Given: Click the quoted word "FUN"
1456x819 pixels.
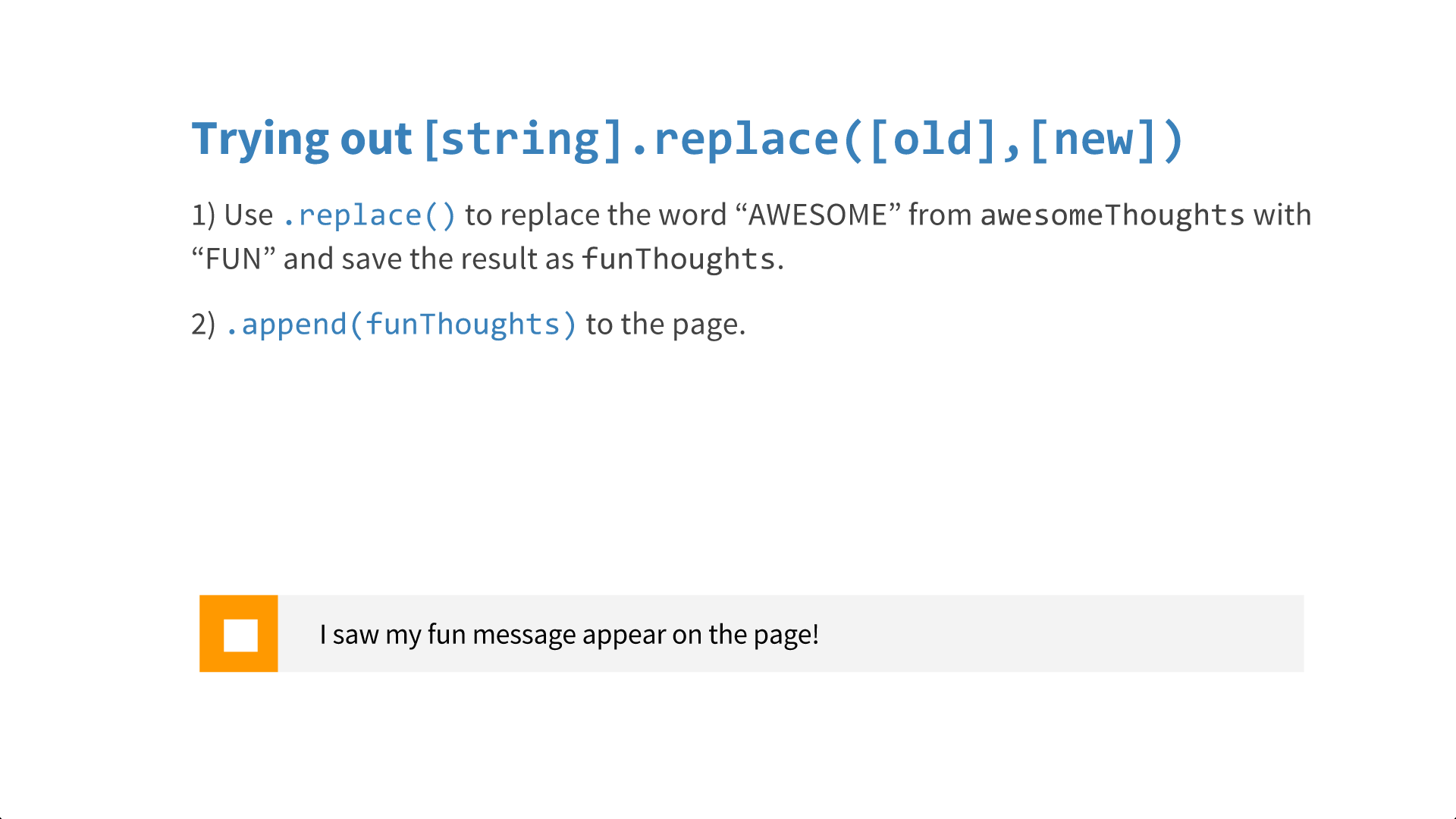Looking at the screenshot, I should (233, 259).
